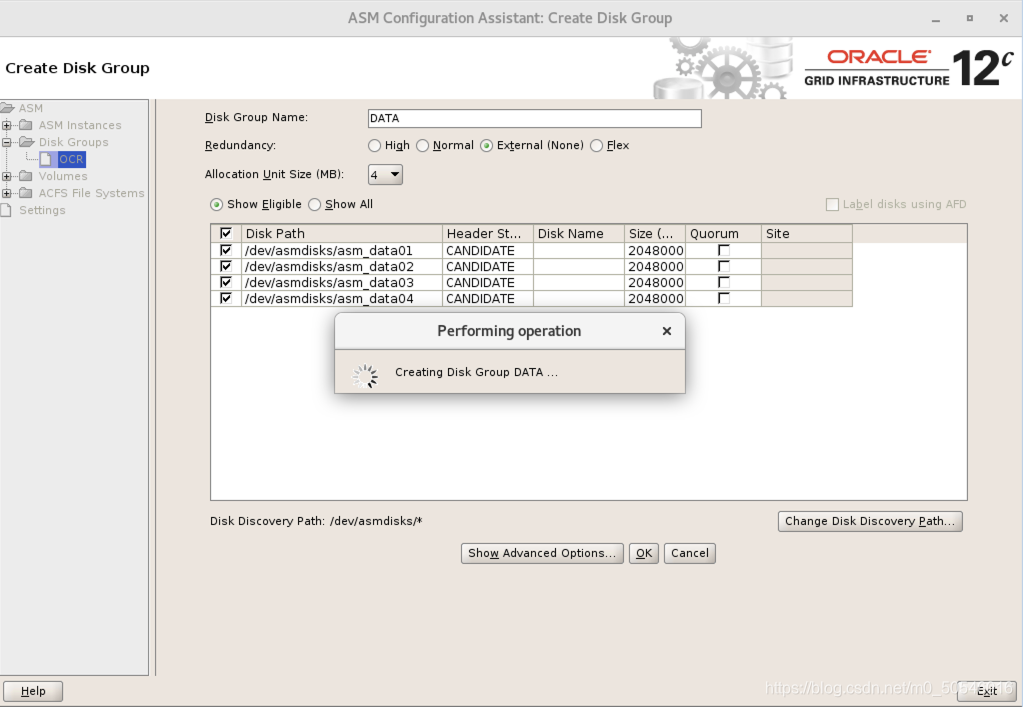The height and width of the screenshot is (707, 1023).
Task: Toggle Label disks using AFD checkbox
Action: (832, 204)
